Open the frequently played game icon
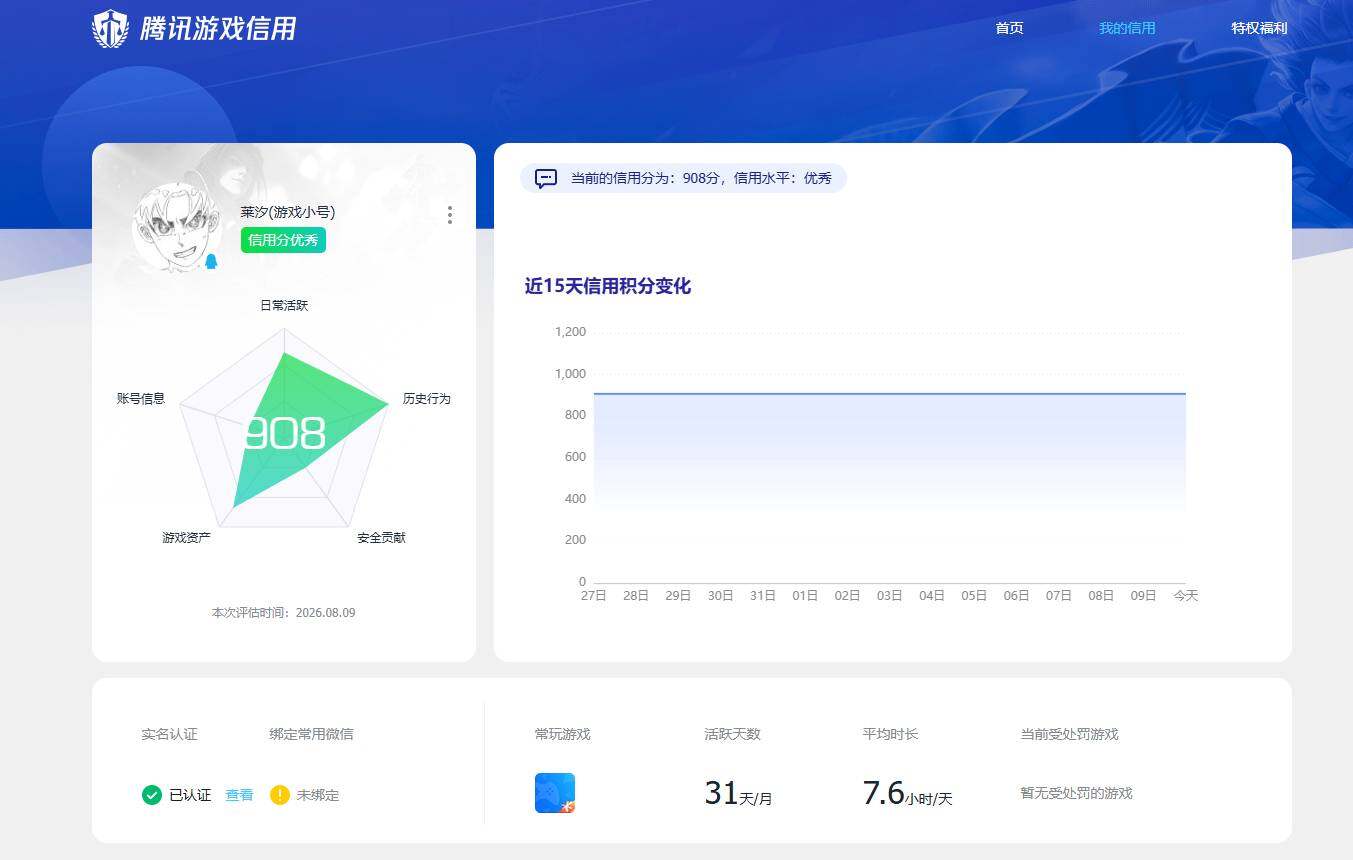Image resolution: width=1353 pixels, height=860 pixels. 555,793
